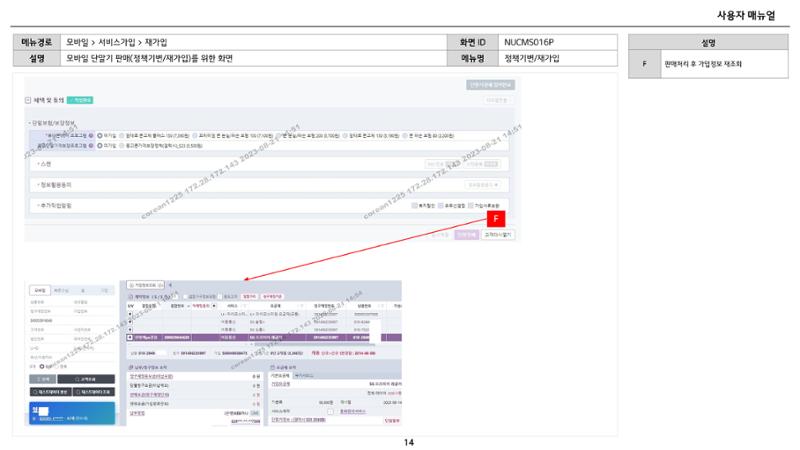Image resolution: width=800 pixels, height=450 pixels.
Task: Click the blue customer card
Action: (72, 413)
